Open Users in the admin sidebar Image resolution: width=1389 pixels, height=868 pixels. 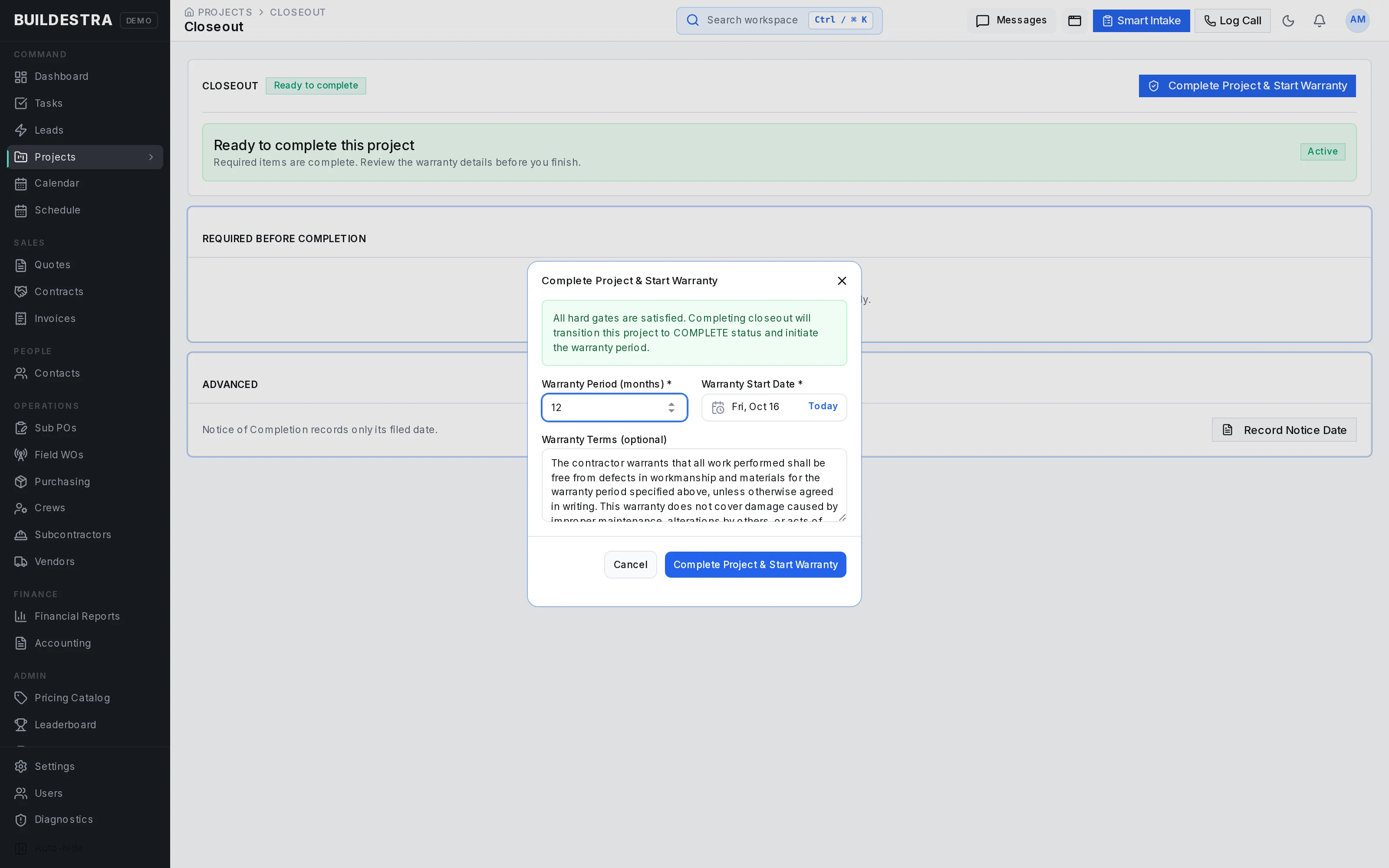click(85, 793)
